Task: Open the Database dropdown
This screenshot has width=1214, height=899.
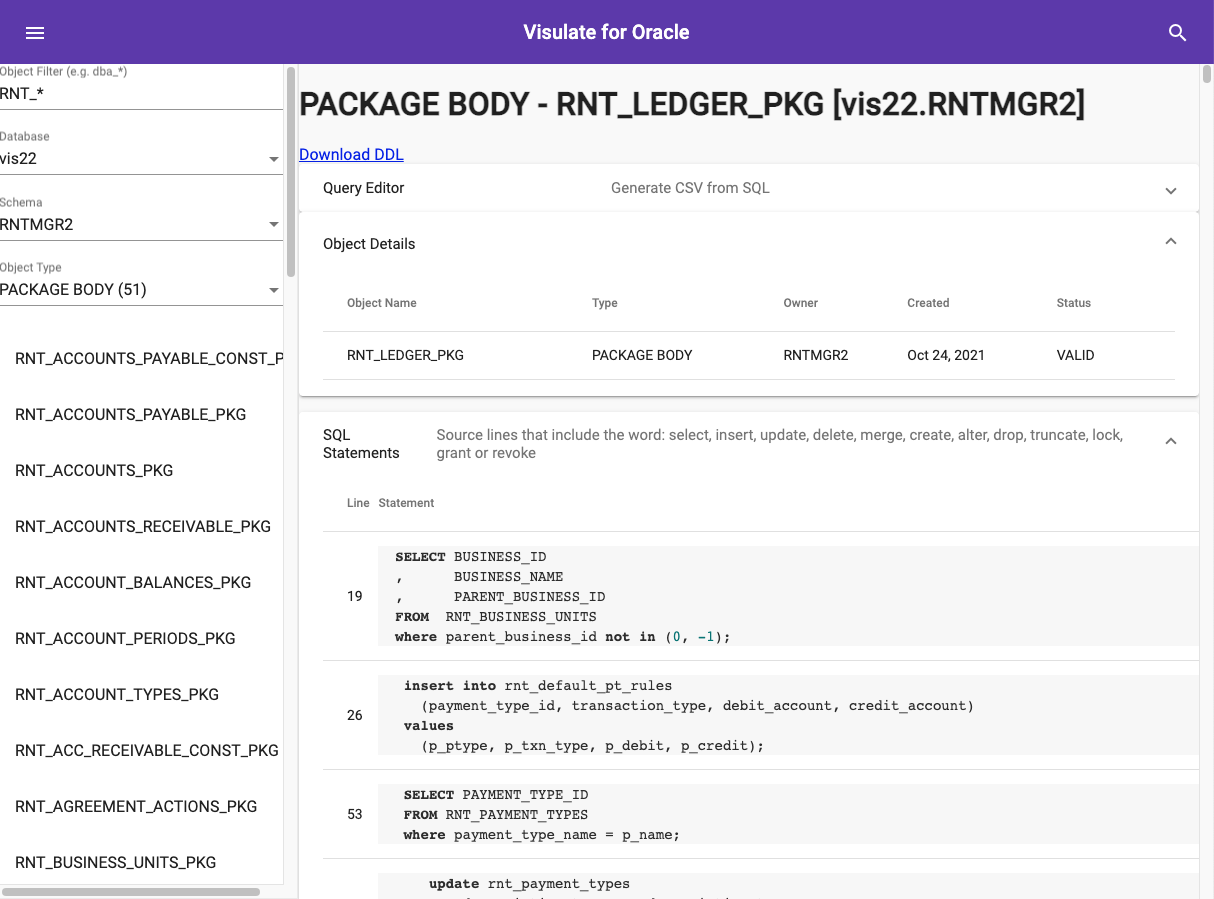Action: tap(140, 159)
